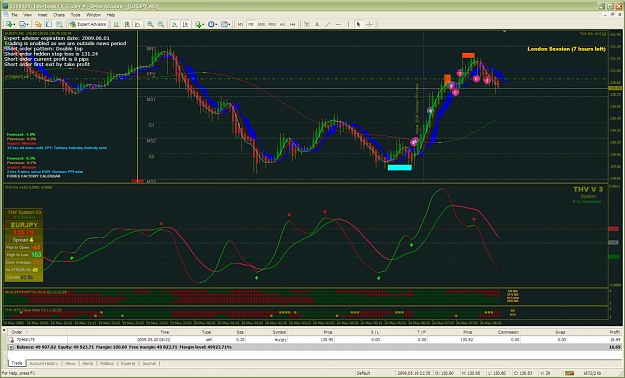Switch to the Experts tab
The height and width of the screenshot is (378, 625).
pos(128,363)
